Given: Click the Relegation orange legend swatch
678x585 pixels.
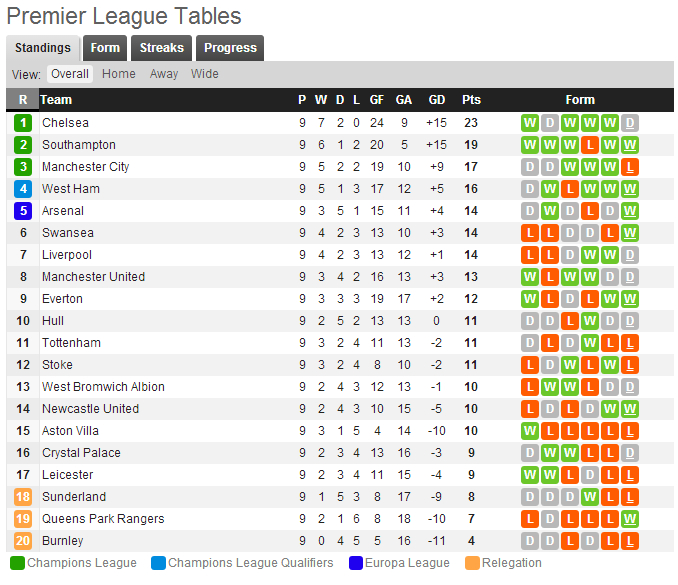Looking at the screenshot, I should pyautogui.click(x=472, y=563).
